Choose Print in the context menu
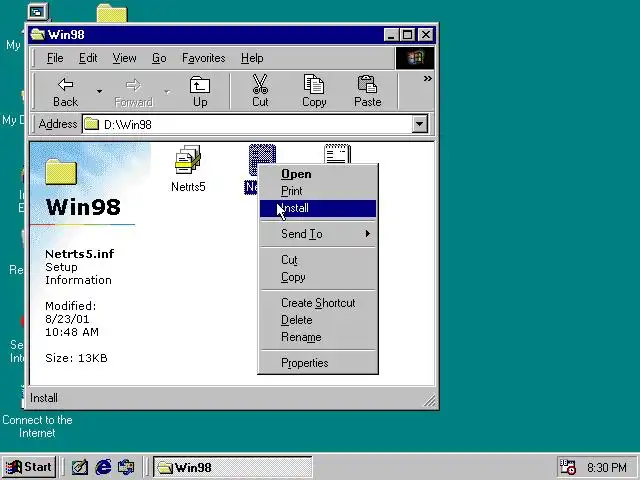 pyautogui.click(x=318, y=191)
